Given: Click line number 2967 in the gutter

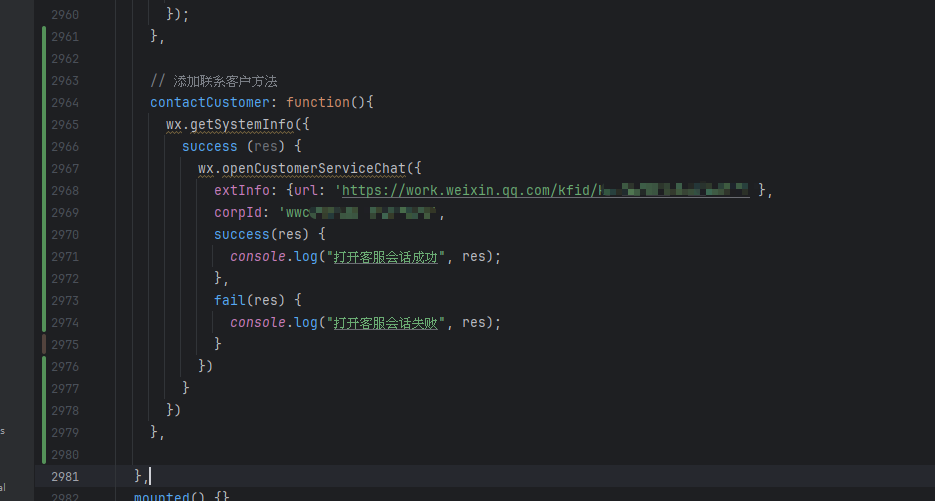Looking at the screenshot, I should (x=65, y=169).
